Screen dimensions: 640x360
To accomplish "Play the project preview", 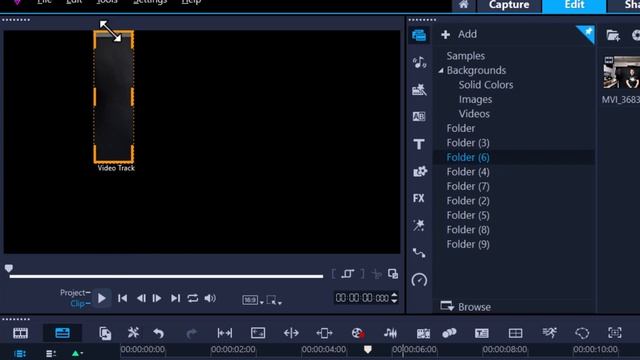I will [102, 298].
